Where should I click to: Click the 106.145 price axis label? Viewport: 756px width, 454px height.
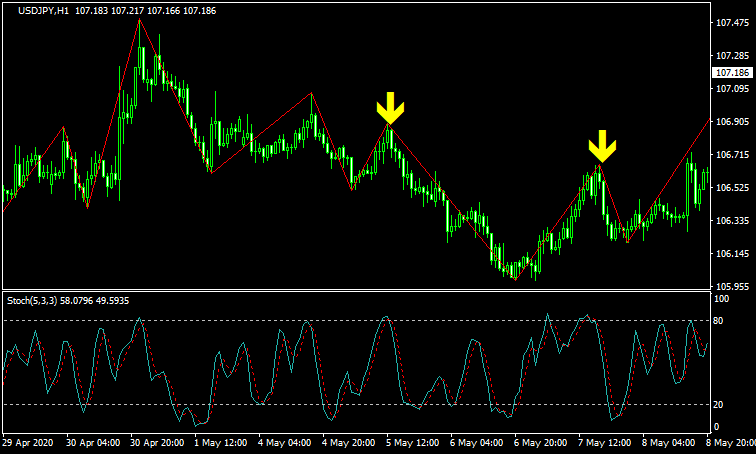coord(732,254)
